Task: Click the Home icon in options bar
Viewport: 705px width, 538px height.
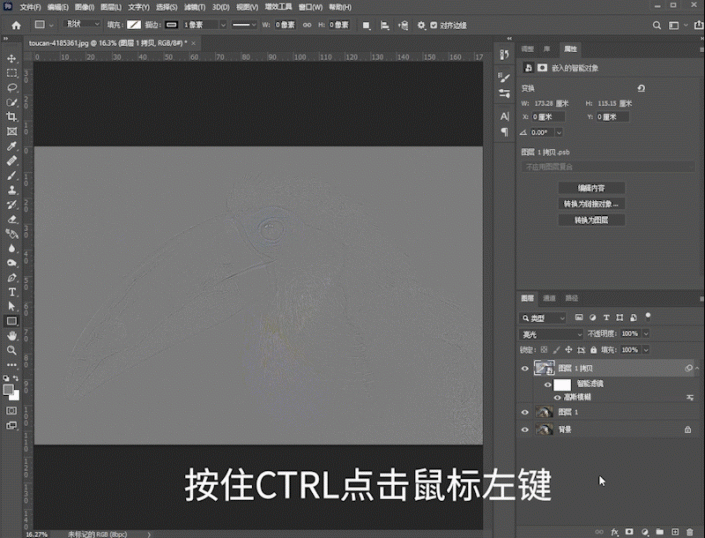Action: [x=16, y=25]
